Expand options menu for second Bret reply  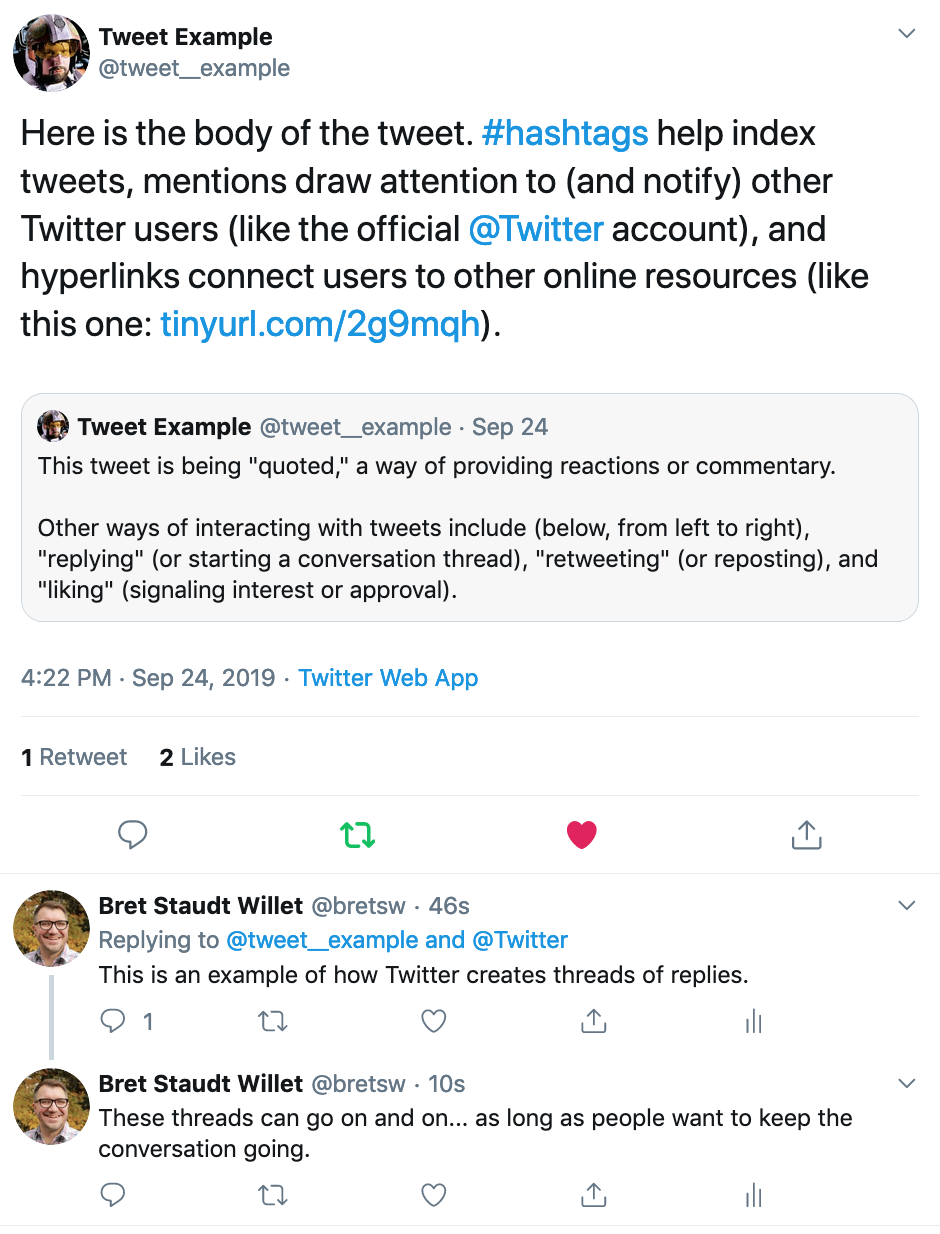(x=907, y=1084)
